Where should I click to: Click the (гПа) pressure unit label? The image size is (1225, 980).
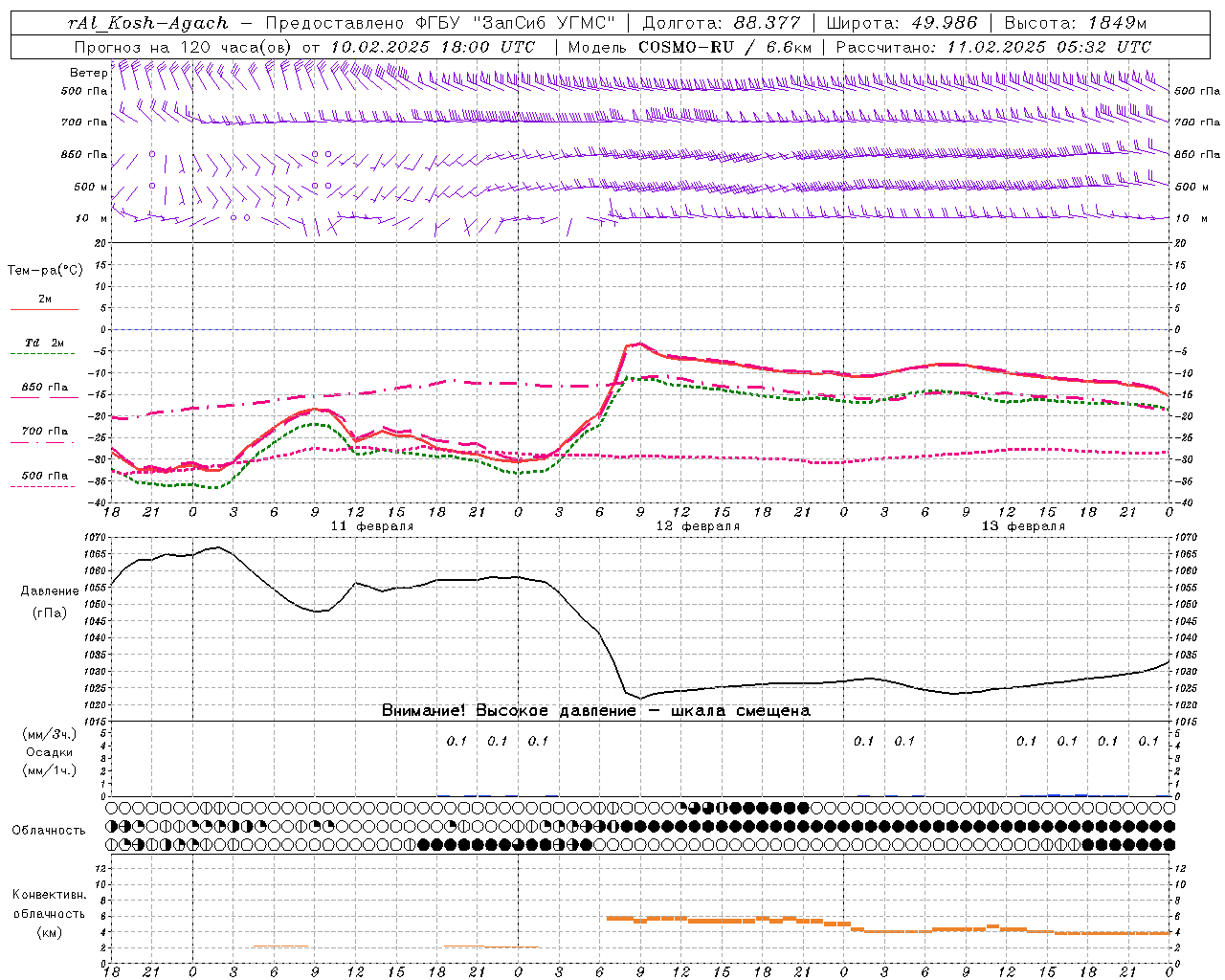point(48,613)
